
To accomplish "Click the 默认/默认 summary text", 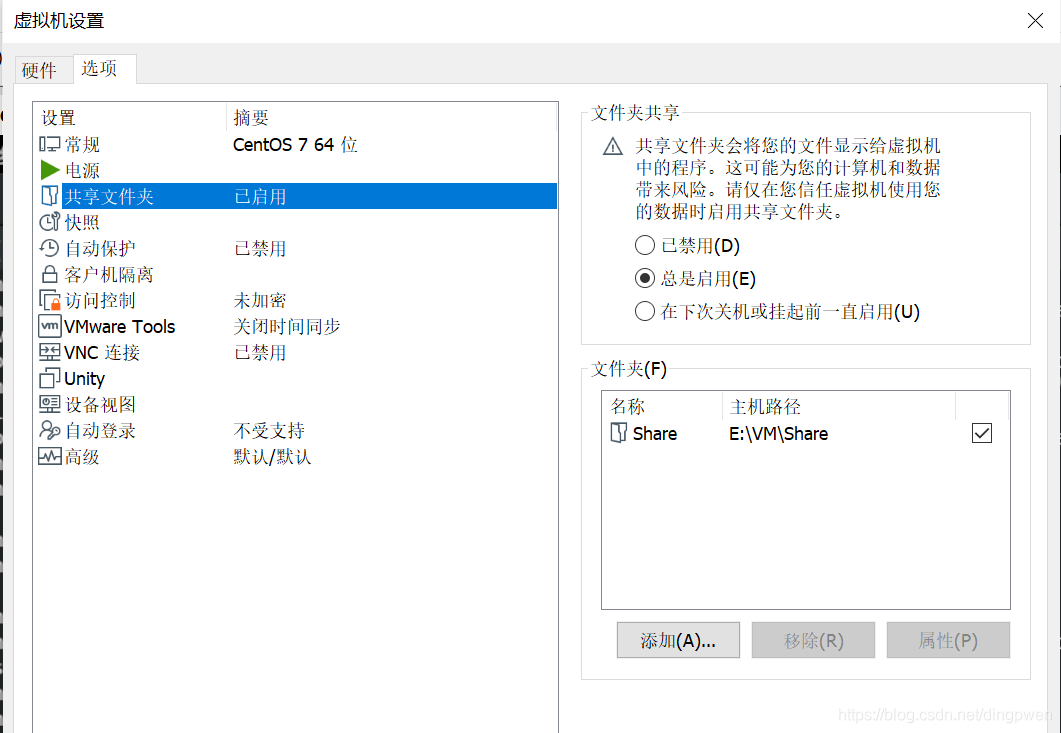I will (272, 457).
